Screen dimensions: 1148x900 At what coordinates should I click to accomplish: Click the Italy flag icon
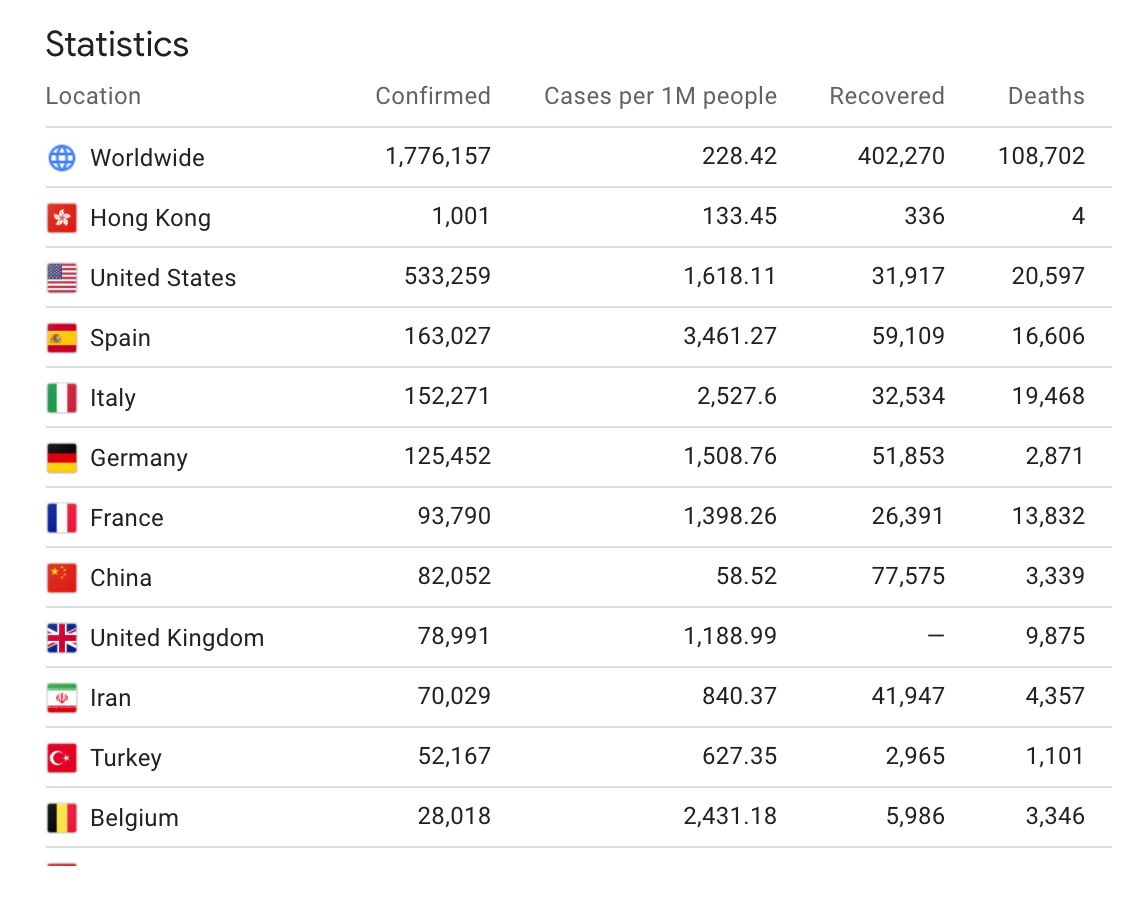[62, 398]
